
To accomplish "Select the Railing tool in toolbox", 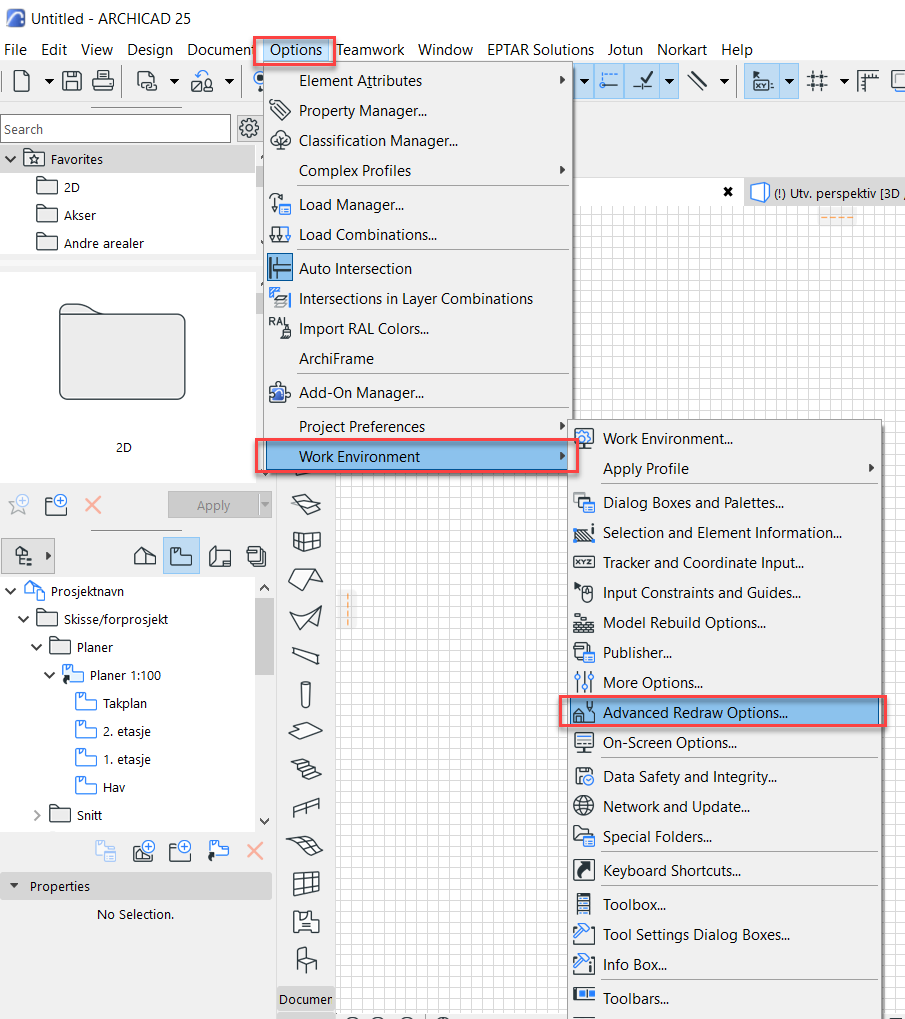I will (306, 807).
